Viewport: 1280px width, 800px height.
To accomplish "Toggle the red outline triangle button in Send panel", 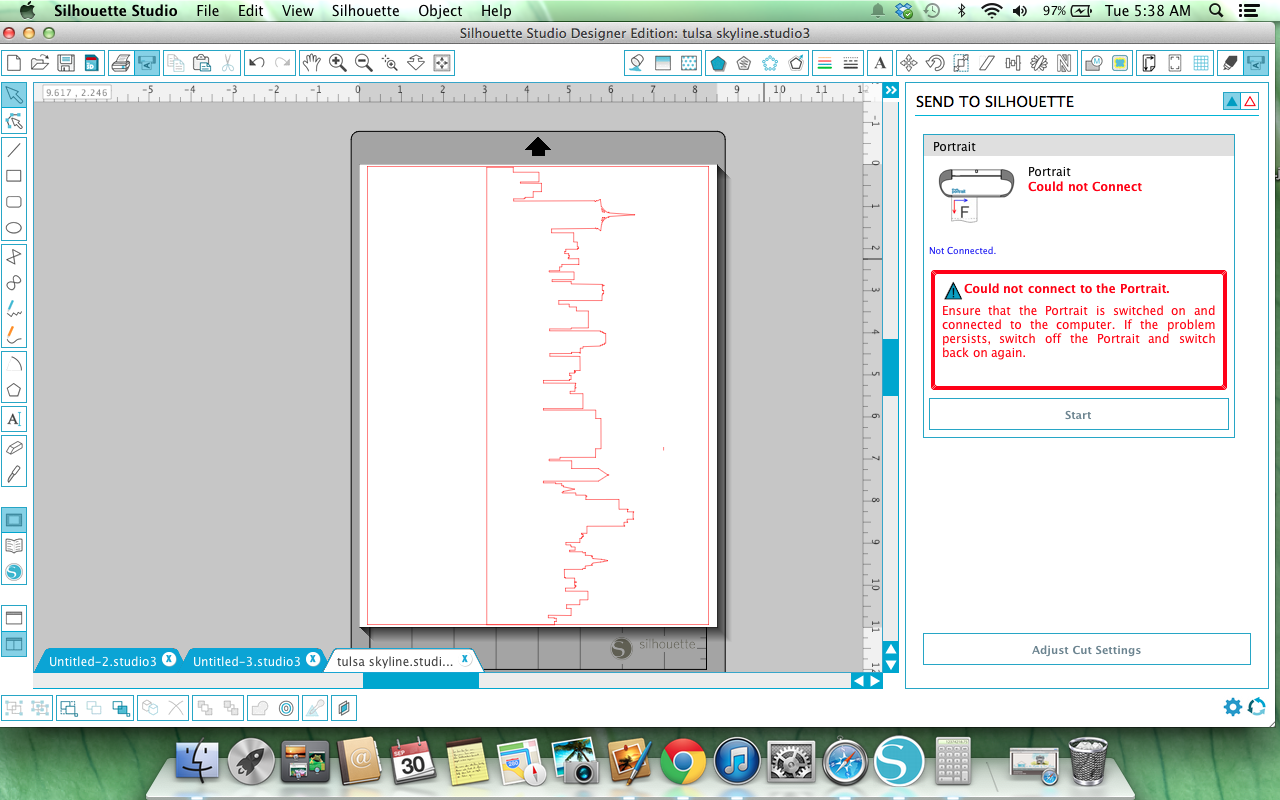I will click(x=1250, y=101).
